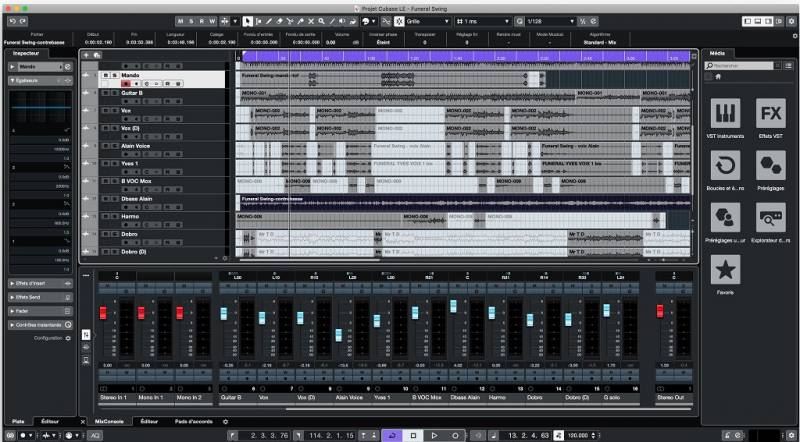Open the Effets VST tile
Screen dimensions: 800x442
pos(770,115)
